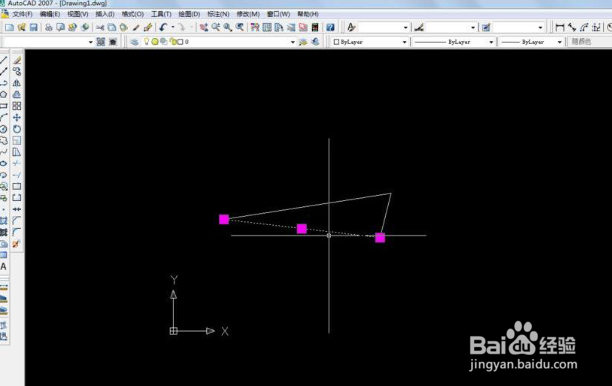Click the Plot print icon
The width and height of the screenshot is (612, 386).
pyautogui.click(x=48, y=27)
